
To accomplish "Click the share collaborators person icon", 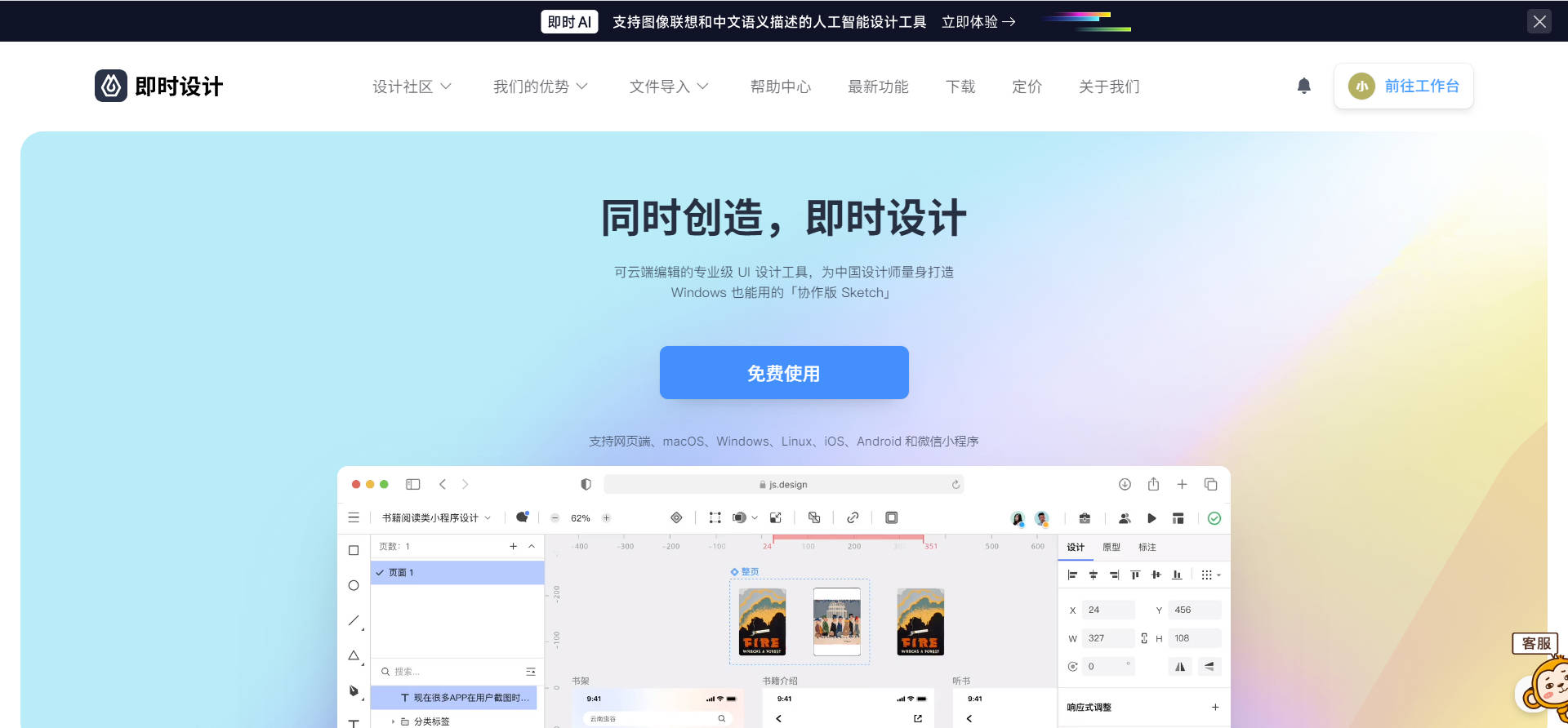I will click(1125, 518).
